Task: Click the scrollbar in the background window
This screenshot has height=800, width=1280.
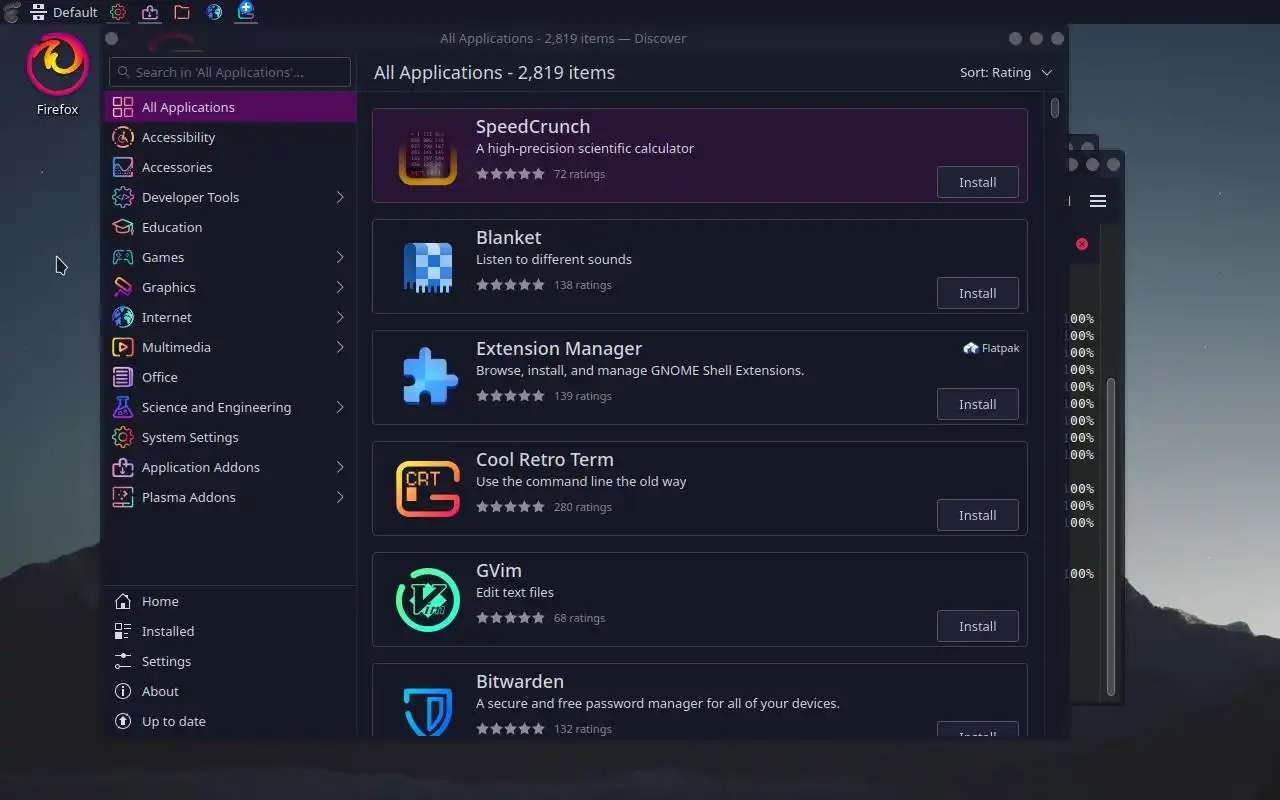Action: (x=1110, y=536)
